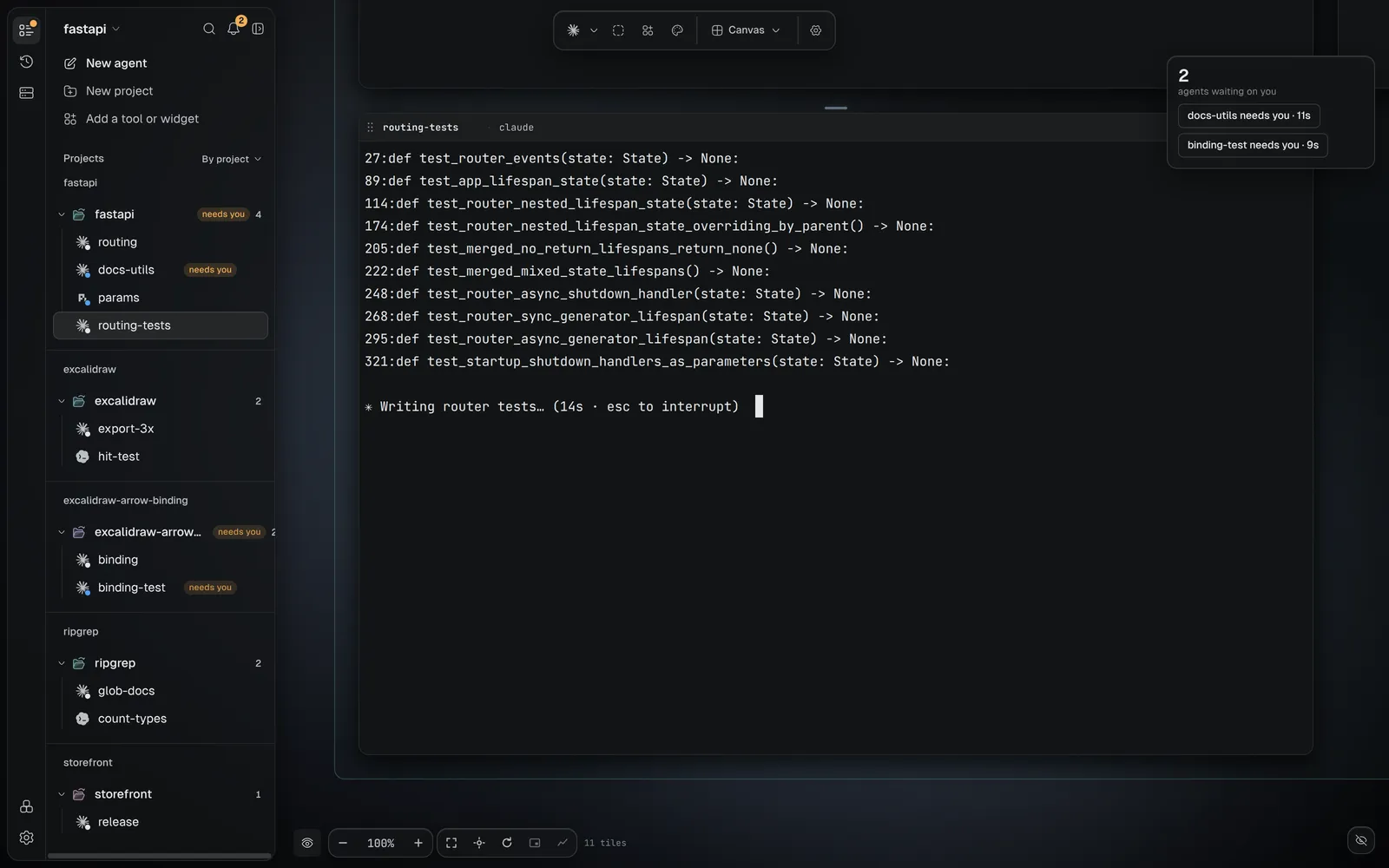Collapse the fastapi project folder
Screen dimensions: 1389x868
click(62, 214)
